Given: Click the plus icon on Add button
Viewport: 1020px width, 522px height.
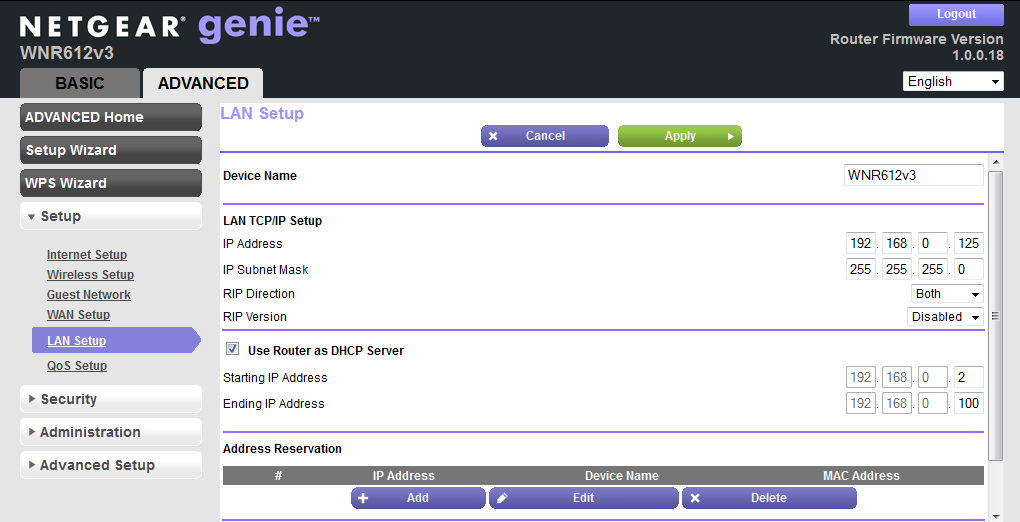Looking at the screenshot, I should (x=363, y=498).
